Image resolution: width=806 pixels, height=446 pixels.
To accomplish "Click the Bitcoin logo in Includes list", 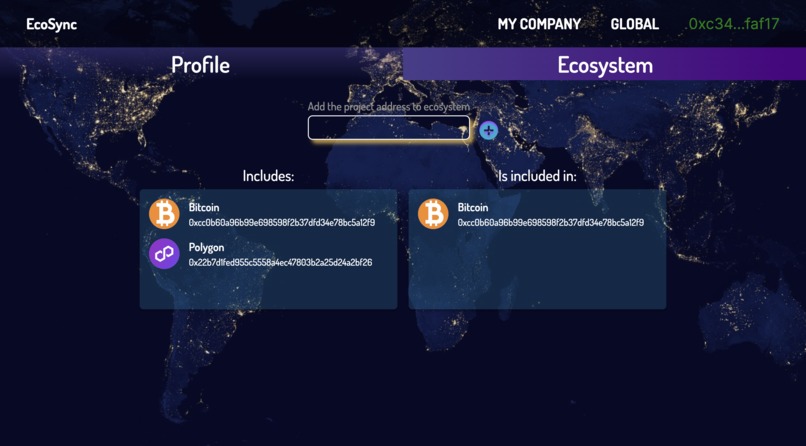I will tap(164, 214).
